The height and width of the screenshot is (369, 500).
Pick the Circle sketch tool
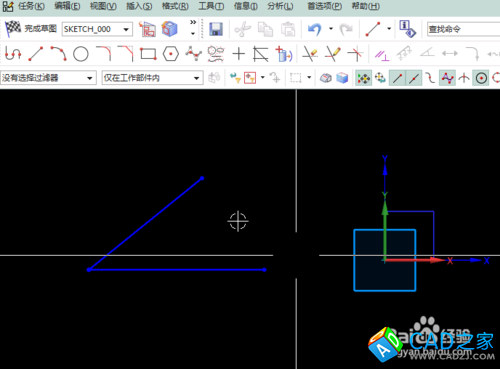(81, 54)
